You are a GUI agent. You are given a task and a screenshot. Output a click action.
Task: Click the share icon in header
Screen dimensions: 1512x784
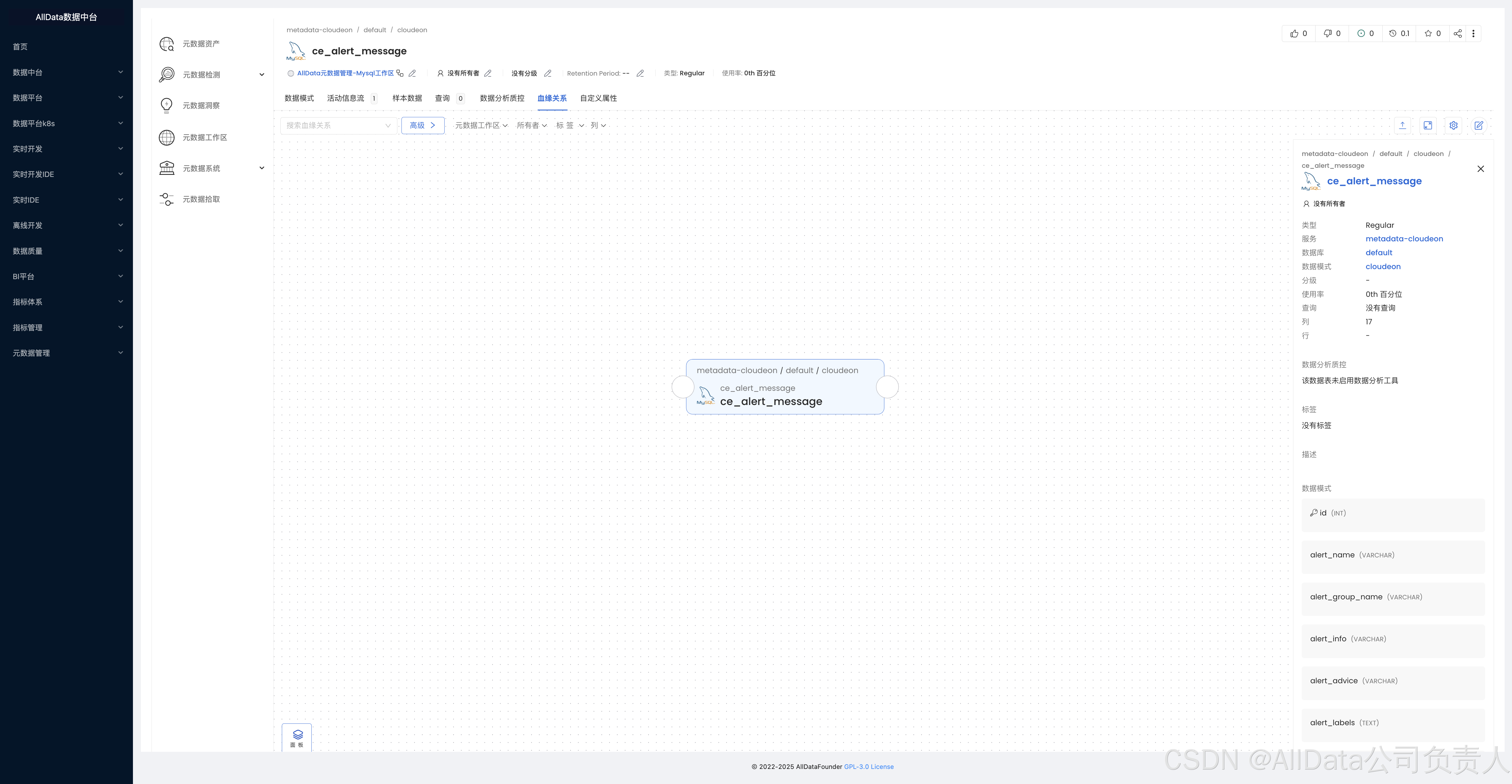(x=1457, y=33)
